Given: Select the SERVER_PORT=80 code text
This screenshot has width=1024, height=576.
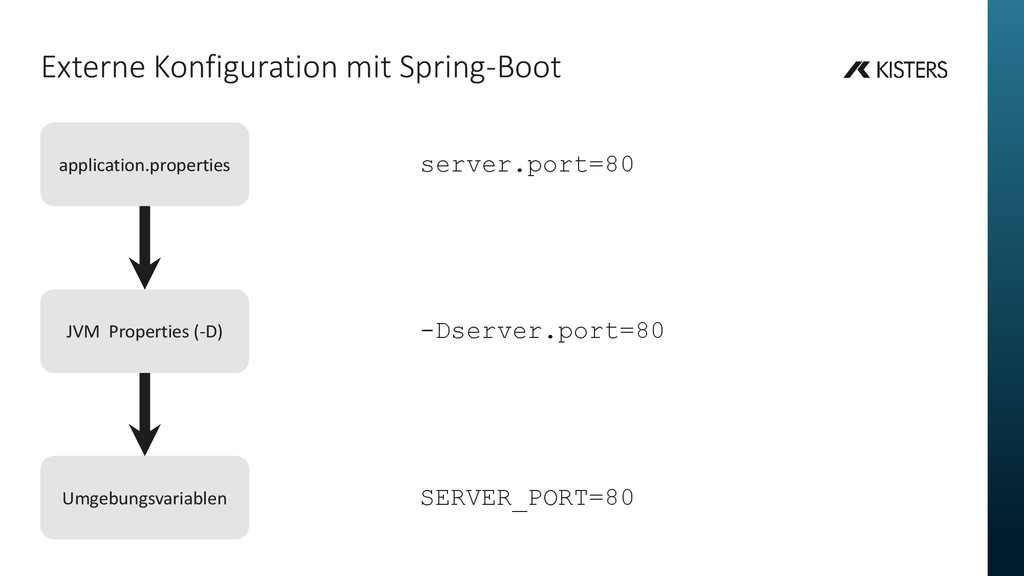Looking at the screenshot, I should 527,498.
